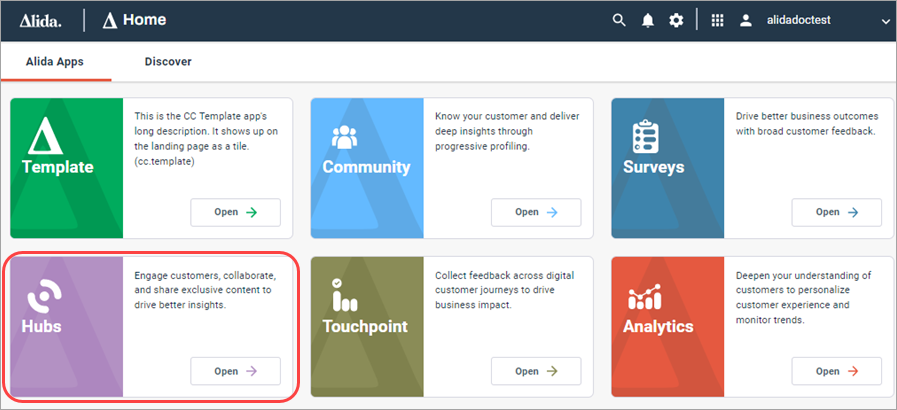
Task: Click the Template app description text
Action: click(x=207, y=139)
